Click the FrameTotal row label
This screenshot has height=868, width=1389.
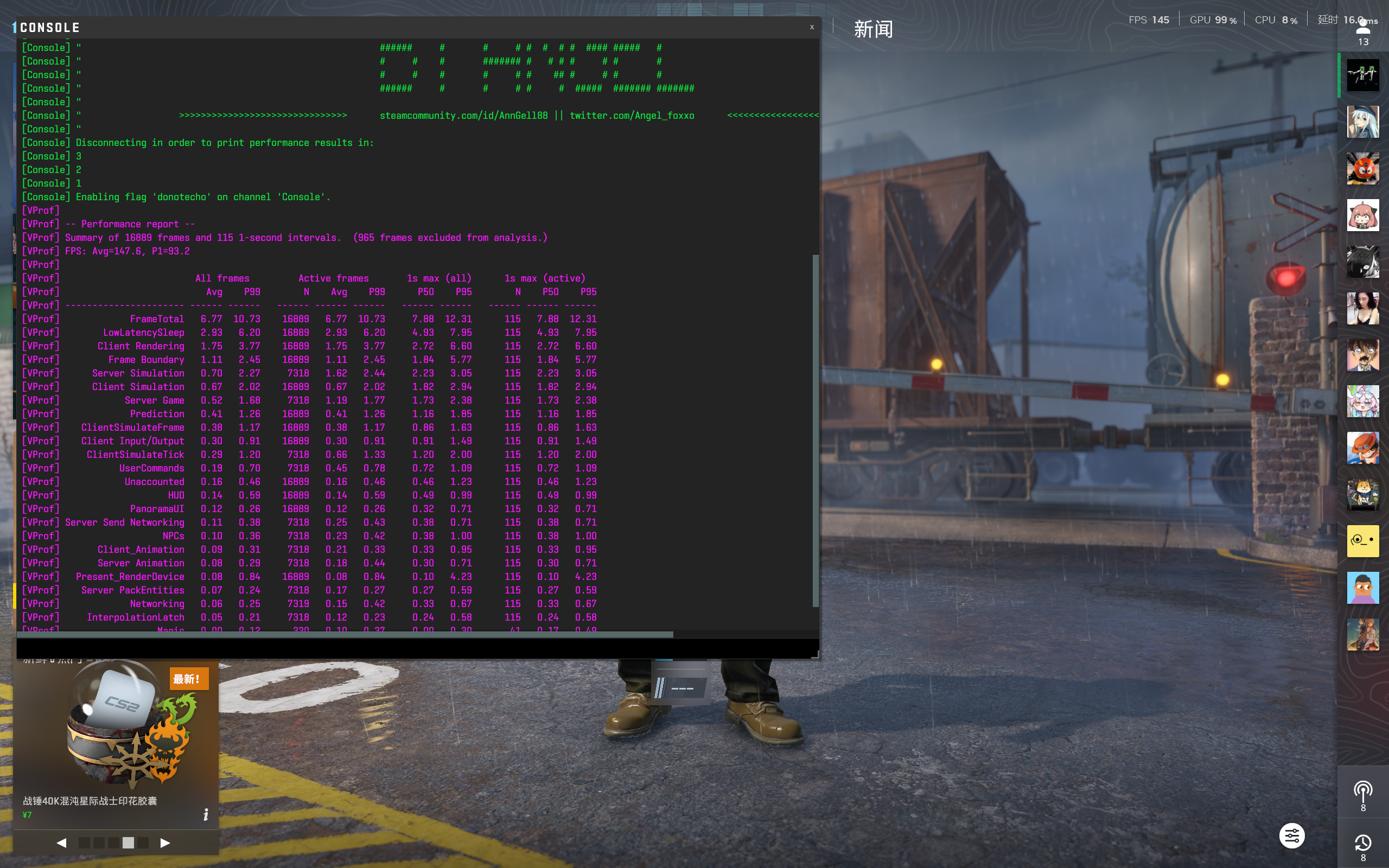157,319
